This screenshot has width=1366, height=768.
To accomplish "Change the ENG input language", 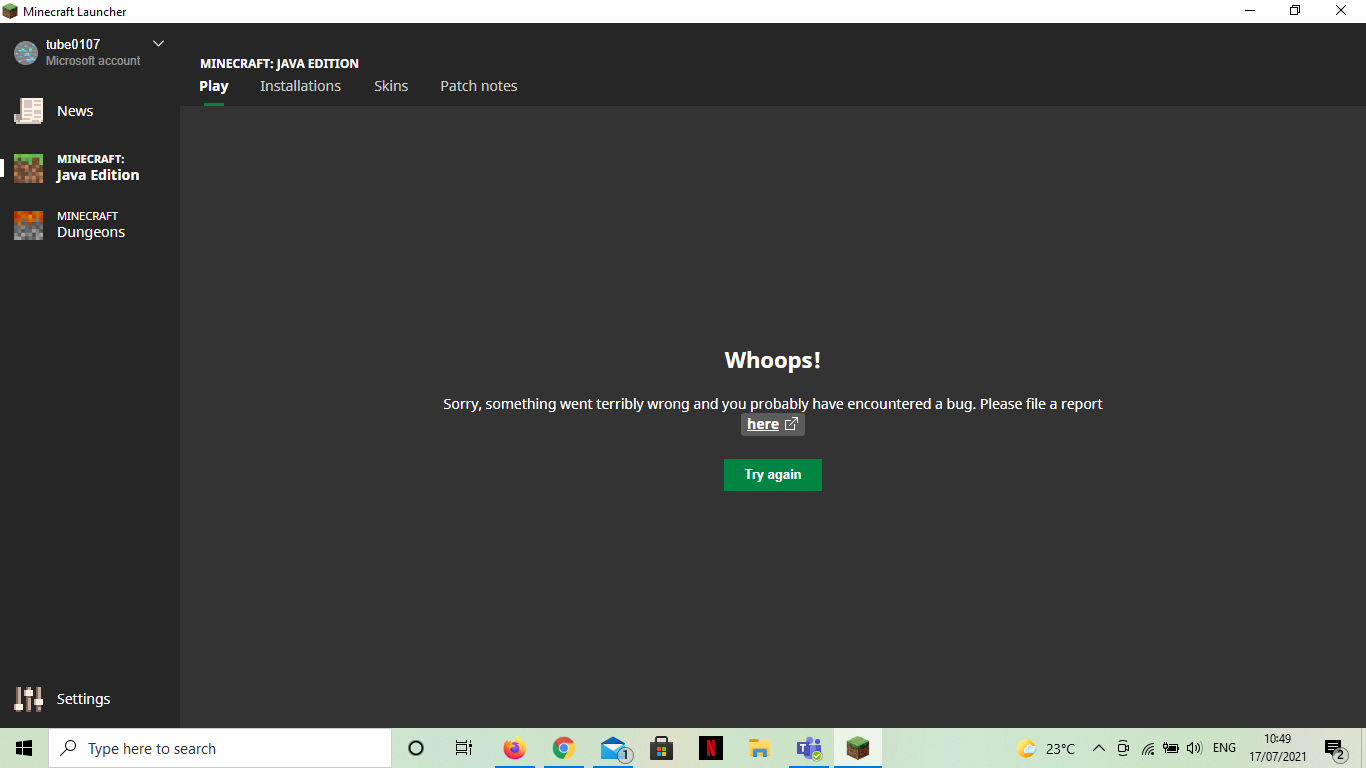I will (x=1224, y=748).
